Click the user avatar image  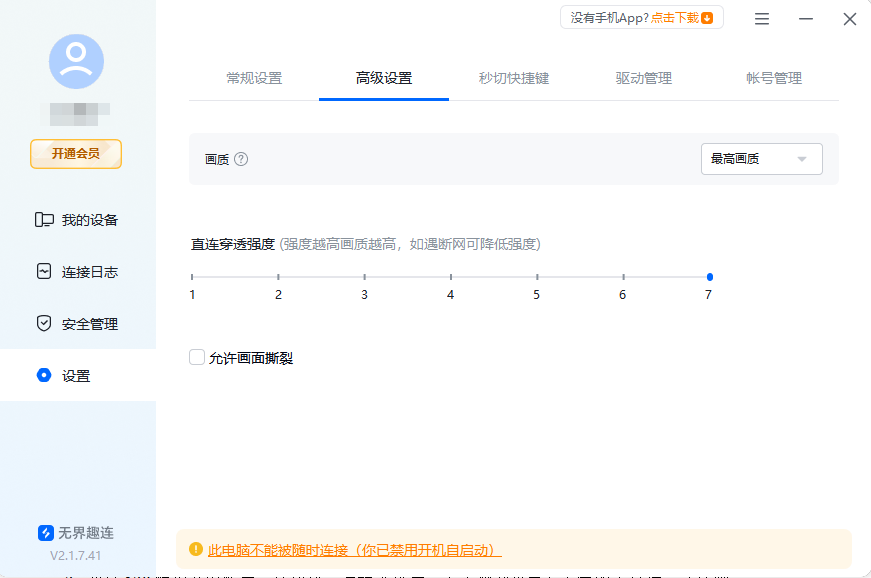click(75, 61)
